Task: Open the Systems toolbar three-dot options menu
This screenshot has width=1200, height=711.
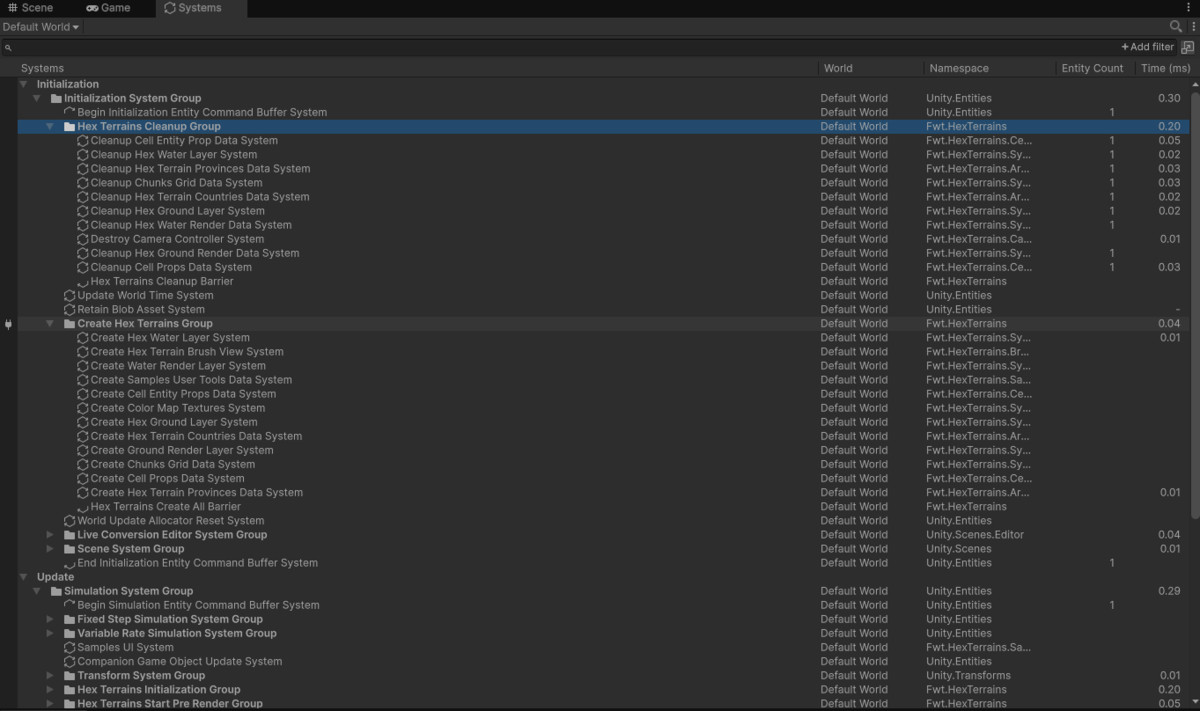Action: [1192, 27]
